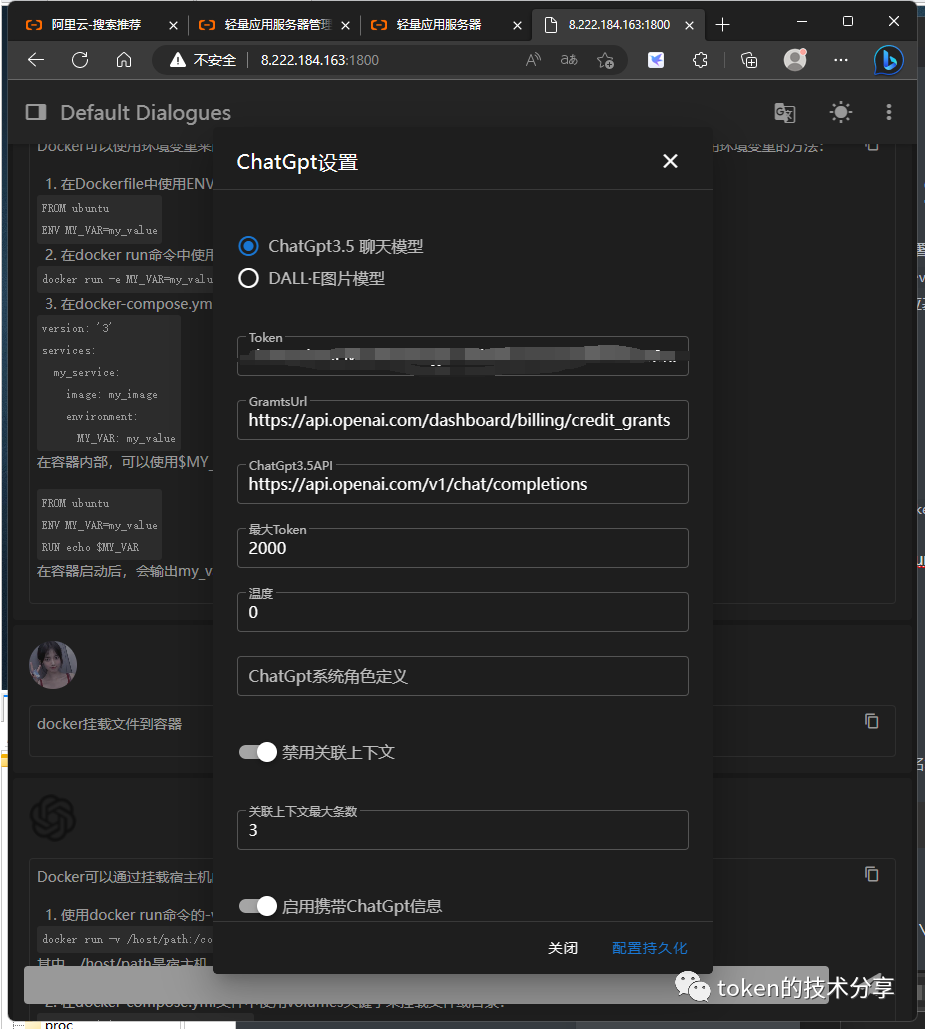Click the ChatGPT logo avatar
This screenshot has width=925, height=1029.
(x=53, y=818)
